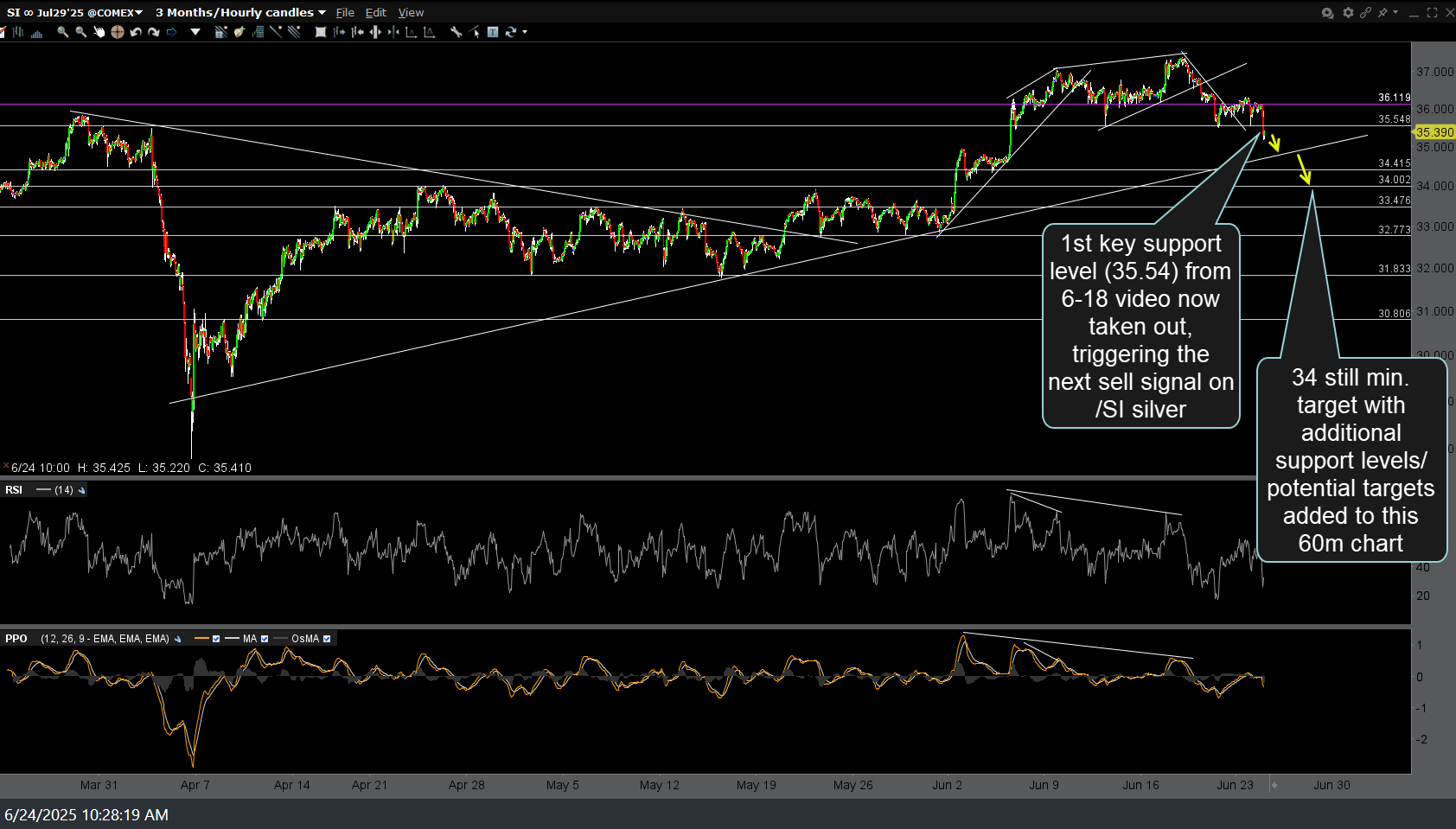Expand the dropdown arrow beside the pin icon
Image resolution: width=1456 pixels, height=829 pixels.
click(1395, 13)
